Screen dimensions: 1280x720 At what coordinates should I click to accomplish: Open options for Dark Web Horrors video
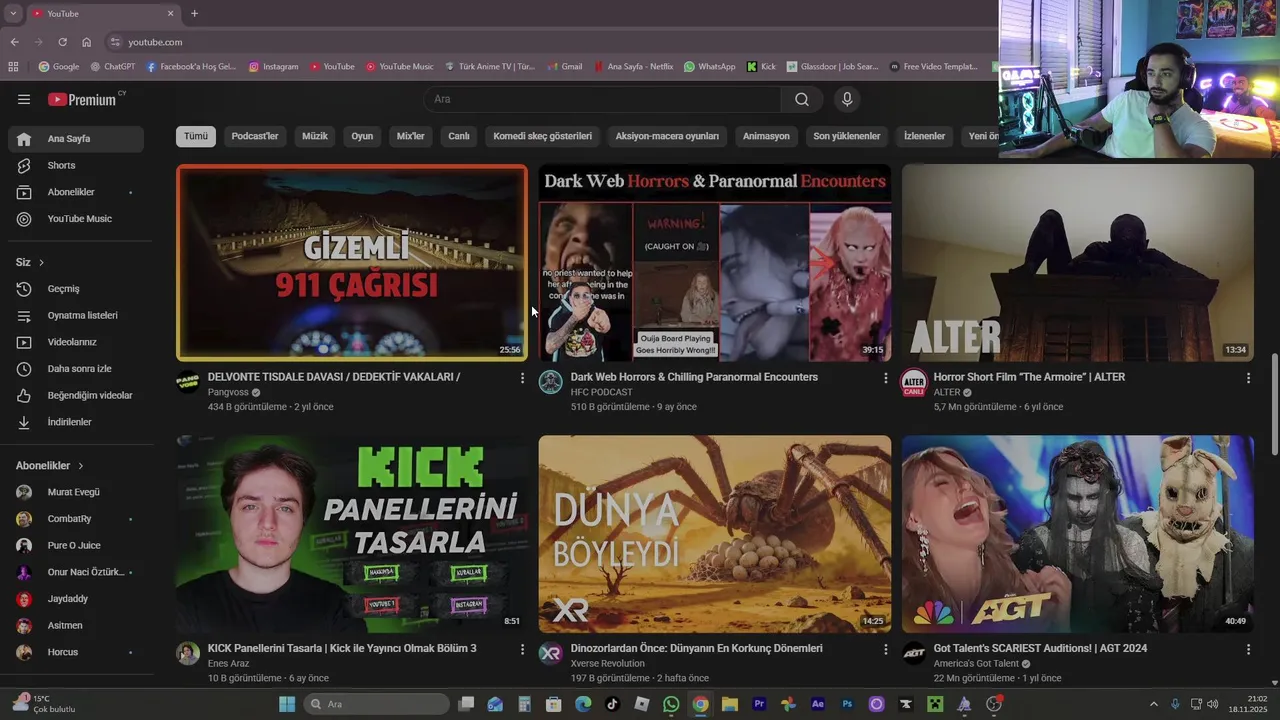[x=885, y=378]
